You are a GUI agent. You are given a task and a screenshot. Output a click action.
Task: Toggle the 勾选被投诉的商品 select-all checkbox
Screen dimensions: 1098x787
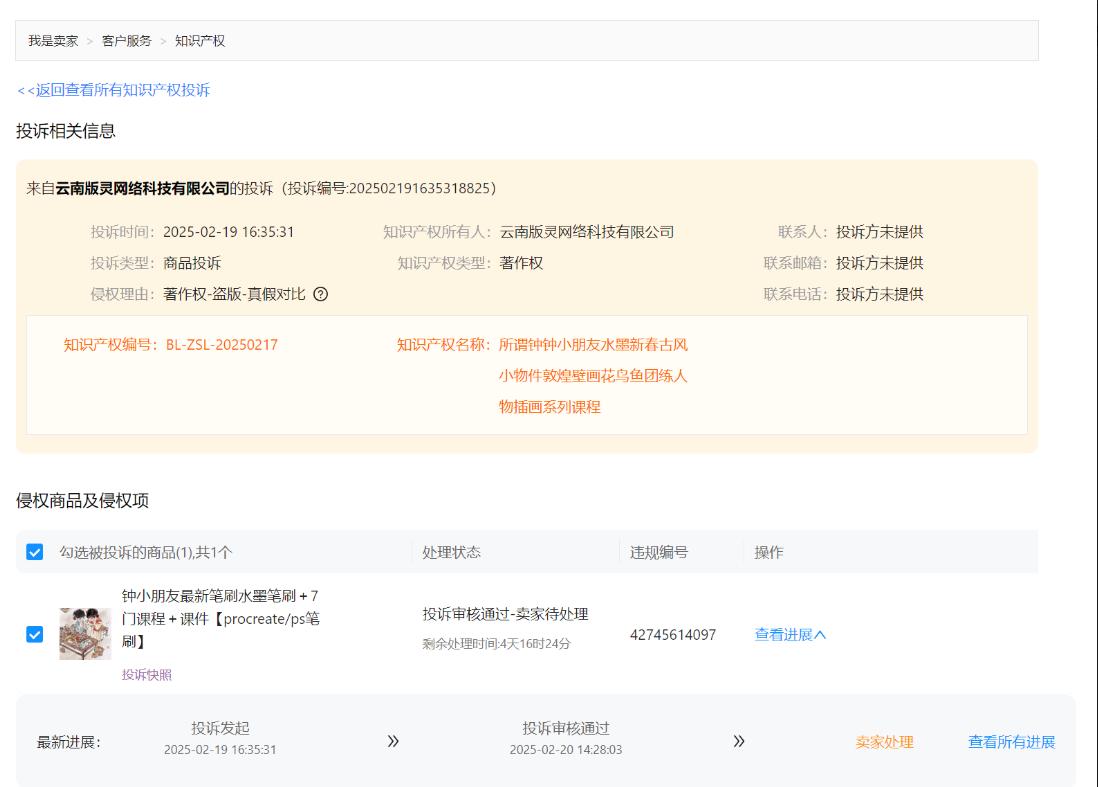click(x=35, y=552)
